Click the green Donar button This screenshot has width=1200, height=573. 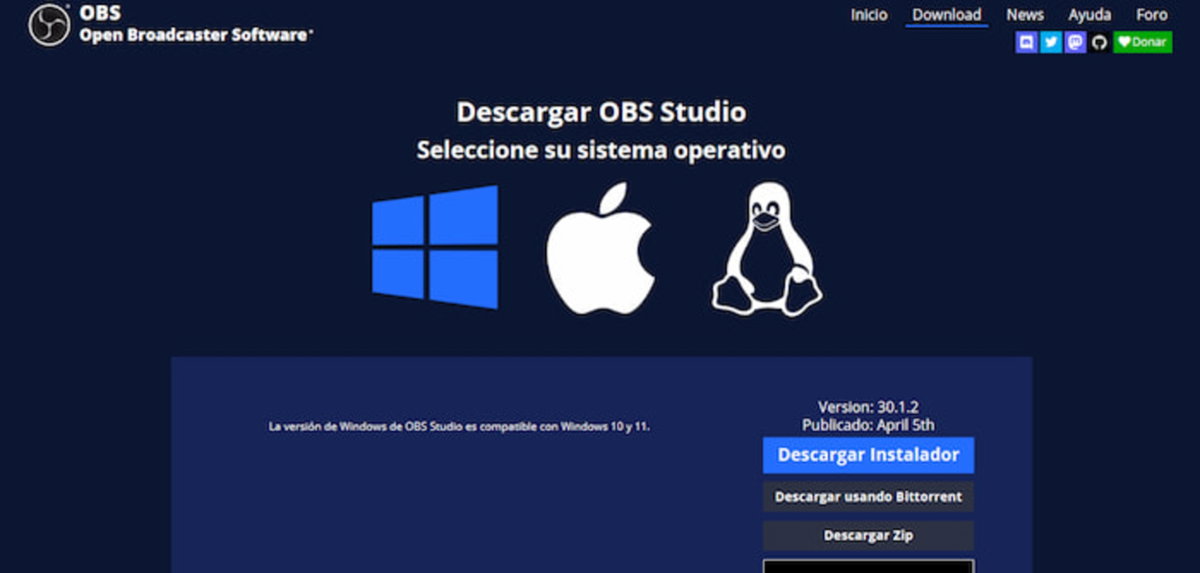click(1142, 42)
